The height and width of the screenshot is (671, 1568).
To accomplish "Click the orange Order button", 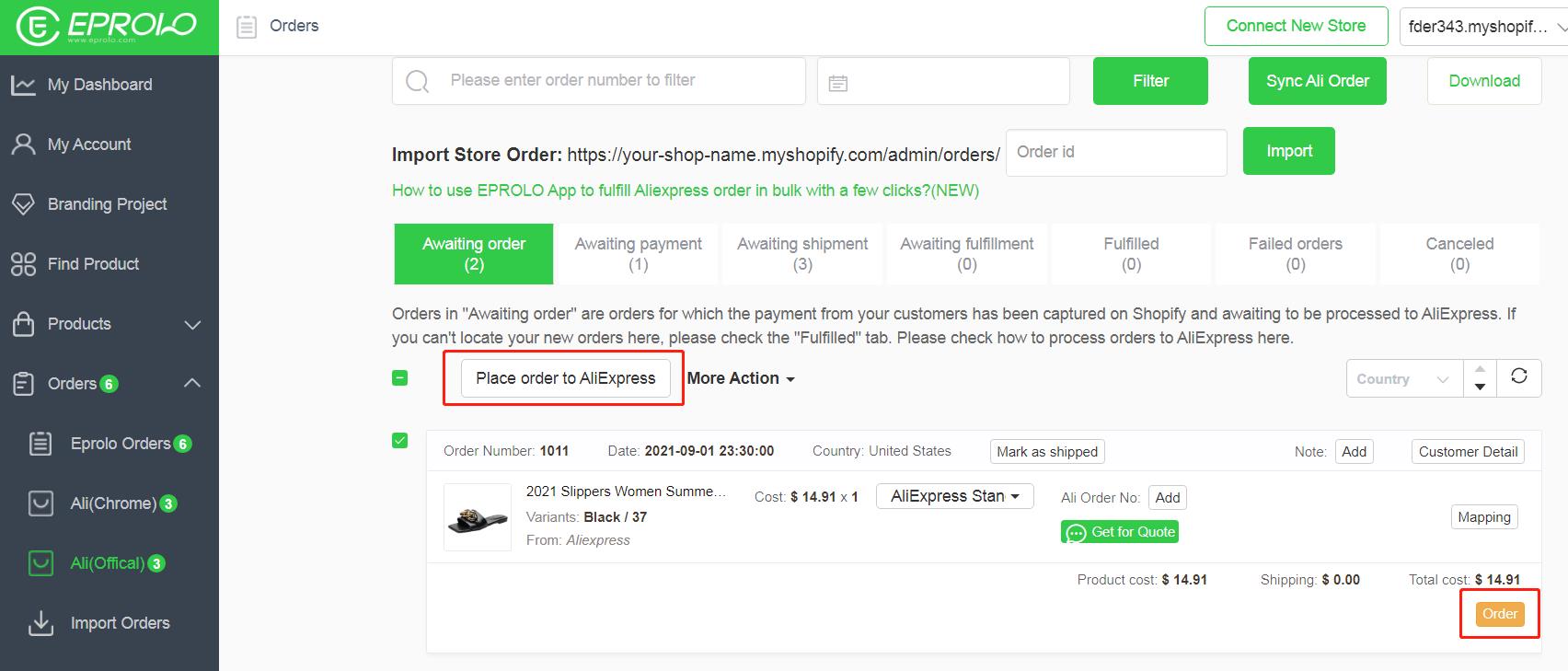I will click(1500, 614).
